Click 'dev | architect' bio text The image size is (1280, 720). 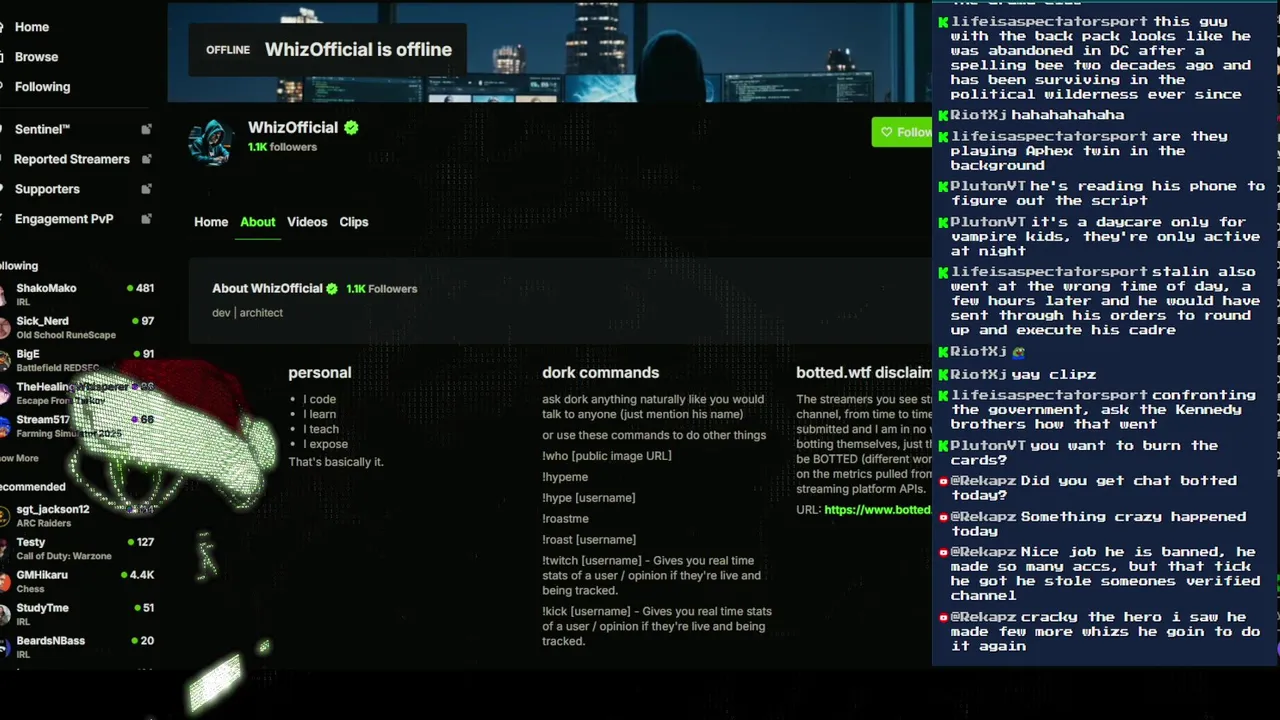(247, 313)
